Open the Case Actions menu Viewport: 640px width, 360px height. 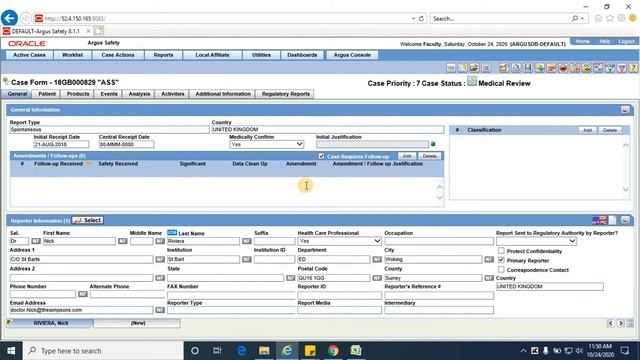118,55
